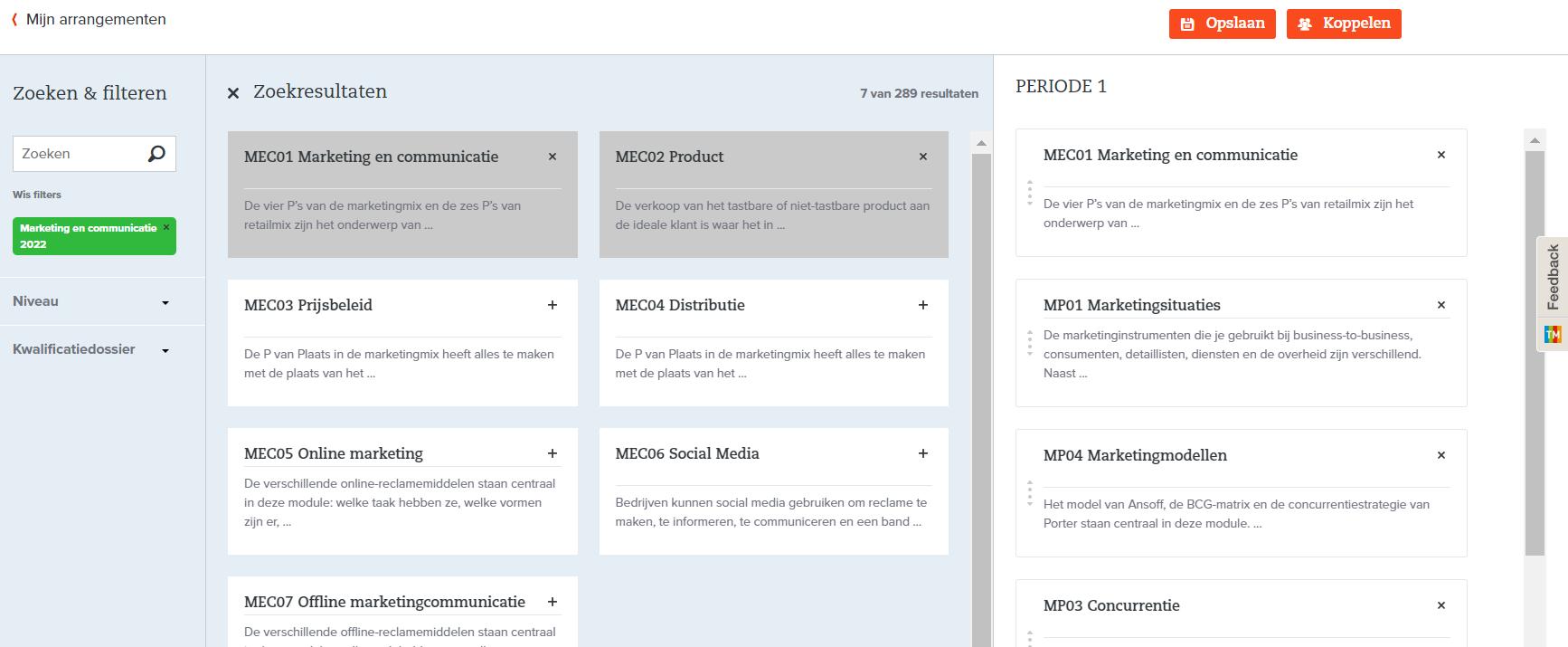Screen dimensions: 1568x647
Task: Add MEC04 Distributie with plus icon
Action: tap(923, 305)
